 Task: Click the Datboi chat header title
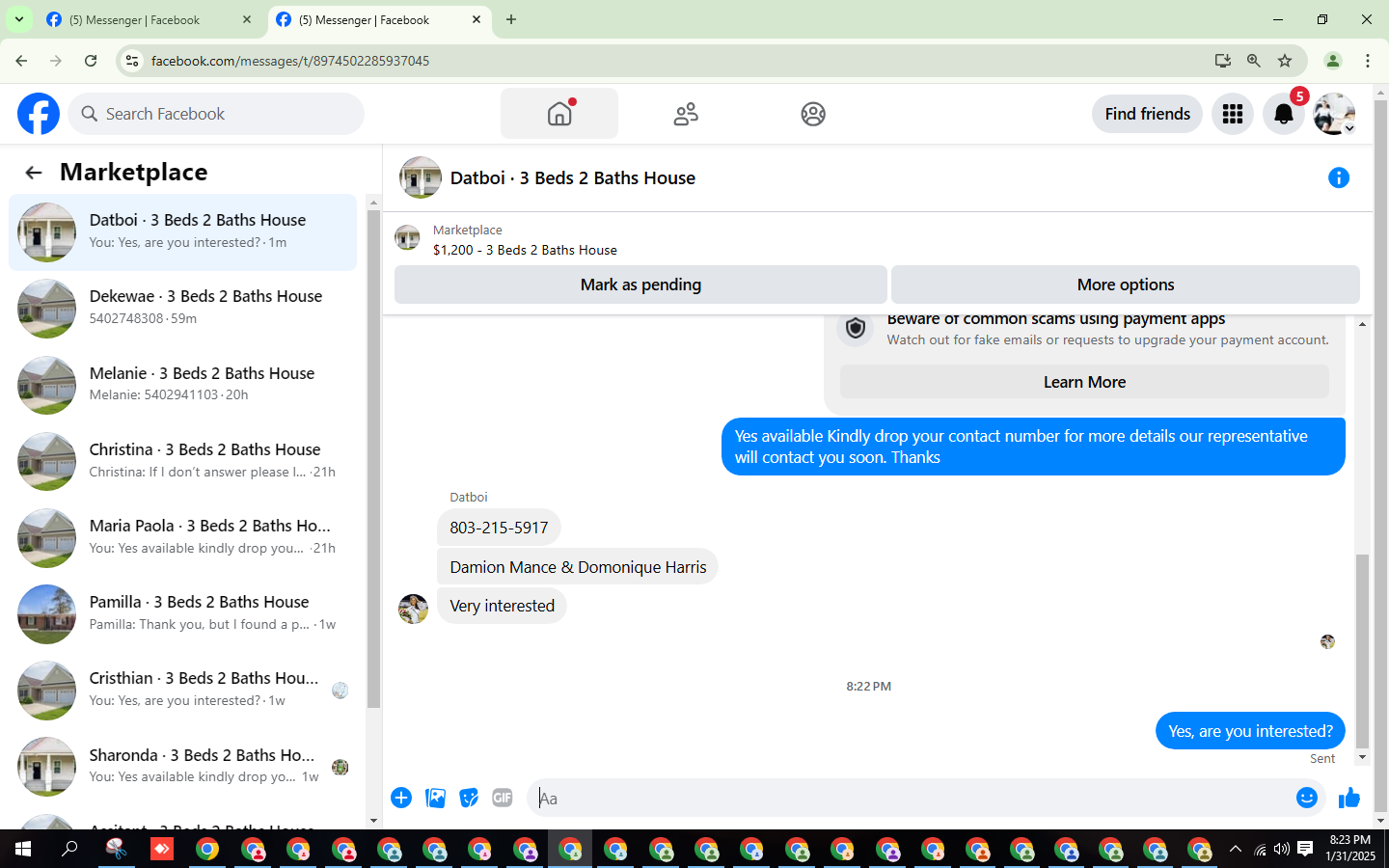point(573,178)
